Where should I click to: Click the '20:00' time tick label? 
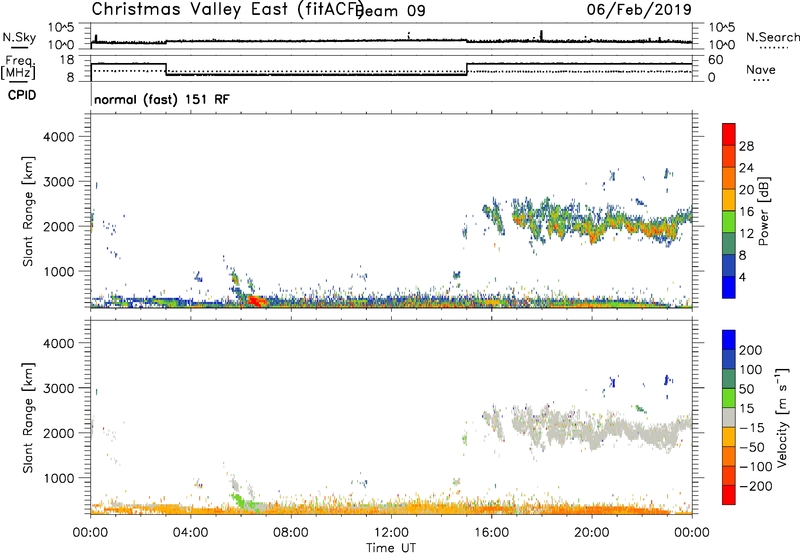(592, 533)
